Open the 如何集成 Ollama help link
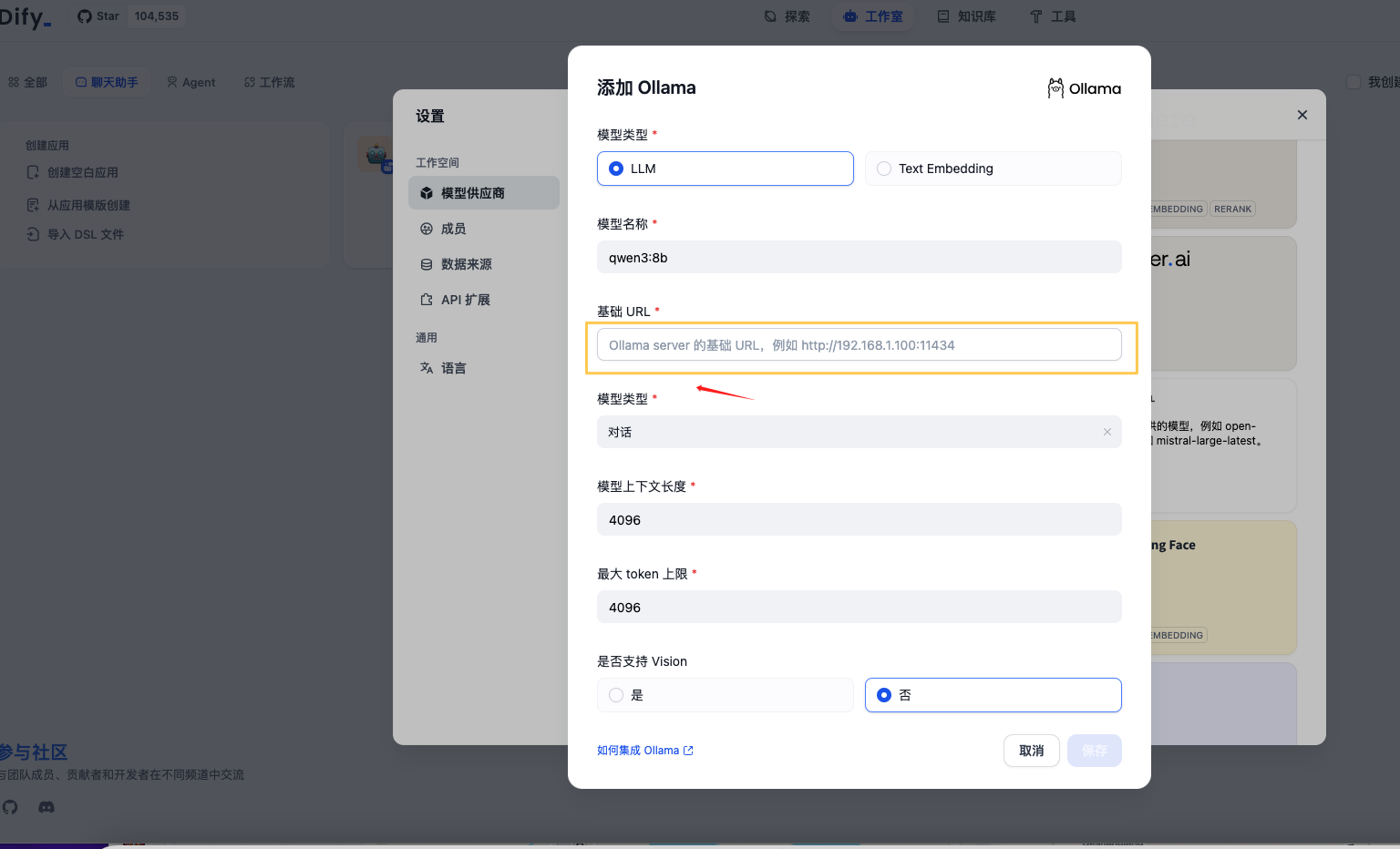1400x849 pixels. coord(644,751)
